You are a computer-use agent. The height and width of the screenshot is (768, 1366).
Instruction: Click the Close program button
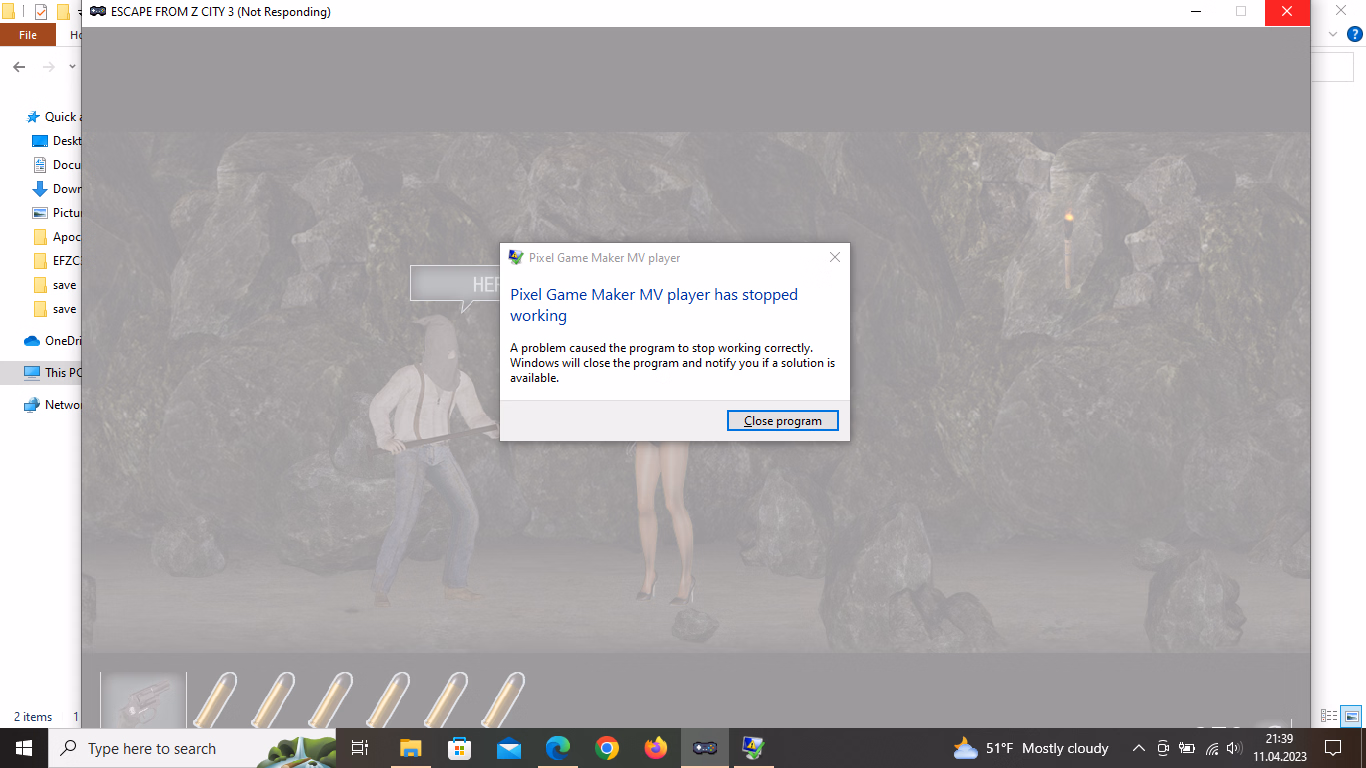[782, 421]
